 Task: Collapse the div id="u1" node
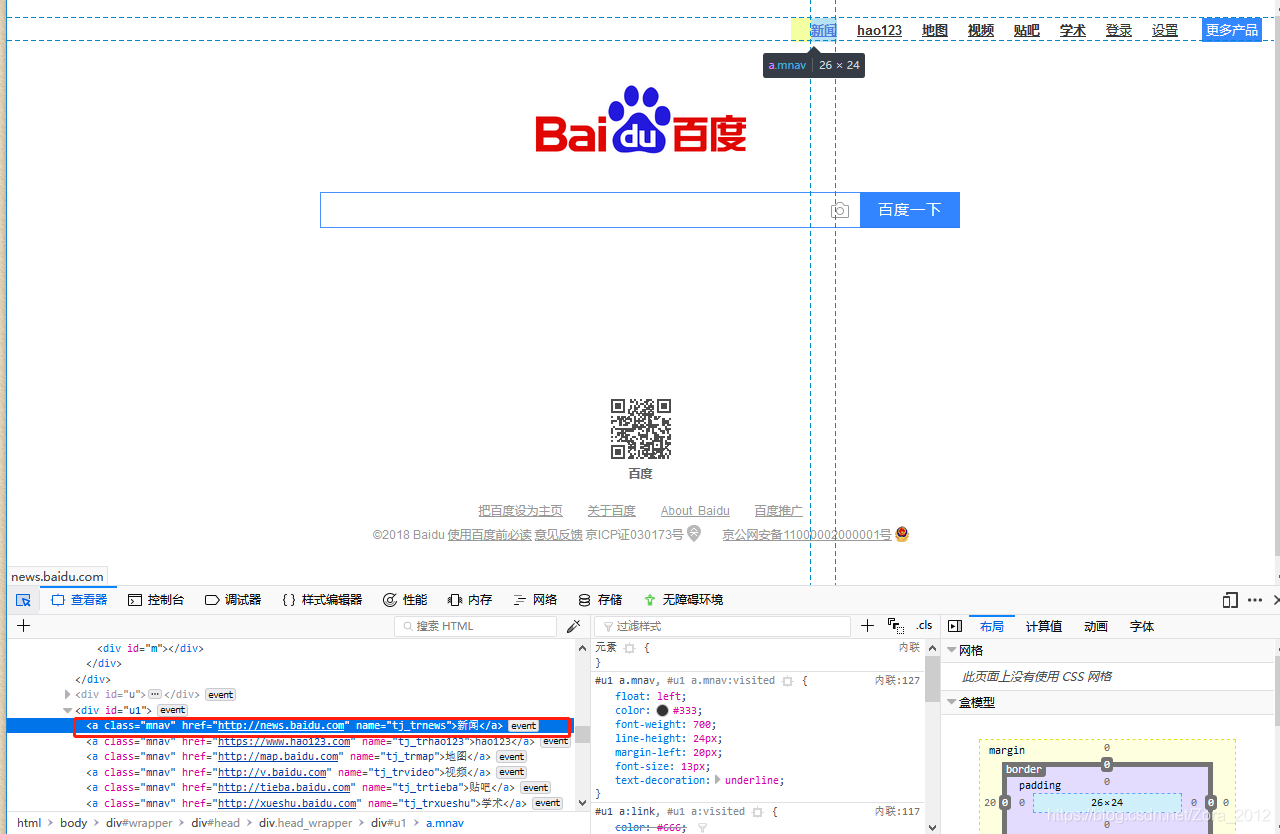click(x=68, y=710)
